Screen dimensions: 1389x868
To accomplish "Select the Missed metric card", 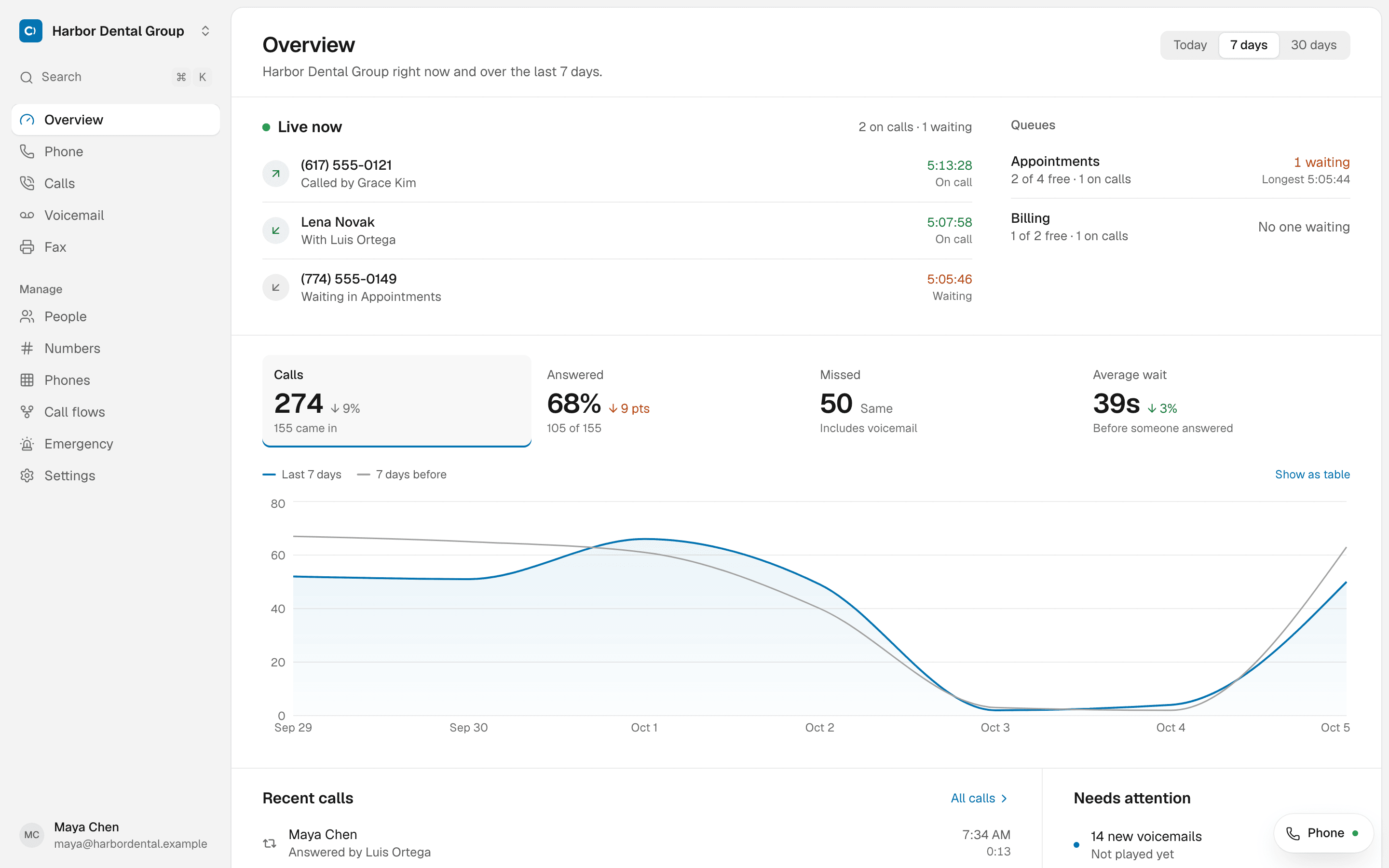I will pyautogui.click(x=942, y=401).
